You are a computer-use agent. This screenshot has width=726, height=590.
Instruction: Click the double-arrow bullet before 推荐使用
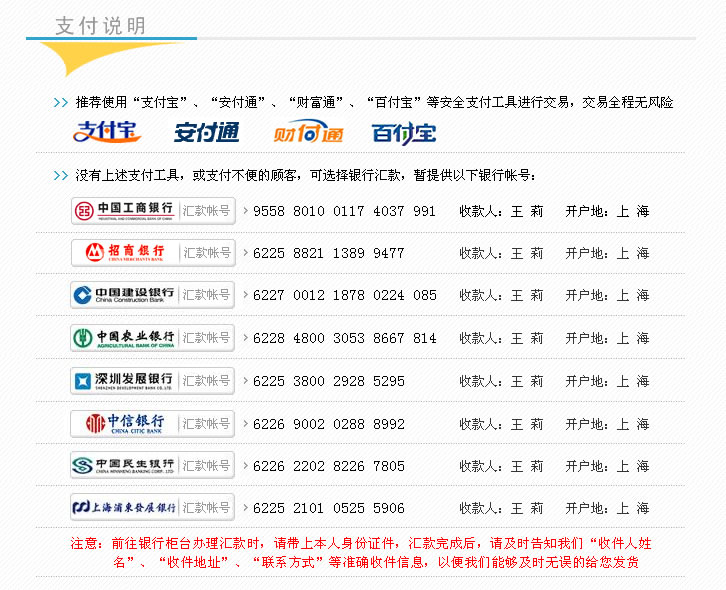pos(61,102)
